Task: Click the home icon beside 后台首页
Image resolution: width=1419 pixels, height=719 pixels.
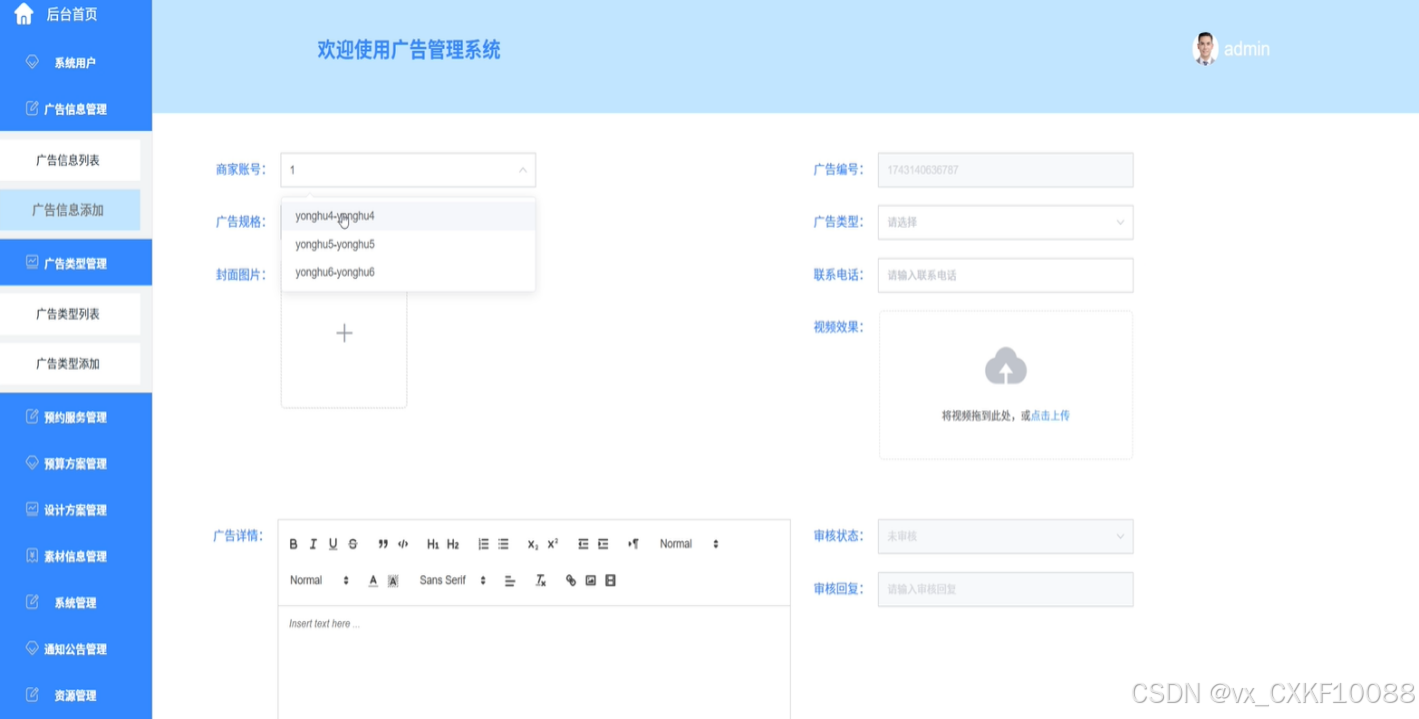Action: tap(24, 14)
